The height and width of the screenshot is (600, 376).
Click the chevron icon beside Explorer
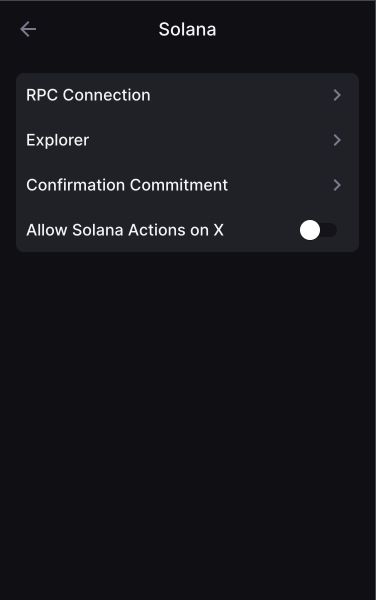(x=337, y=140)
